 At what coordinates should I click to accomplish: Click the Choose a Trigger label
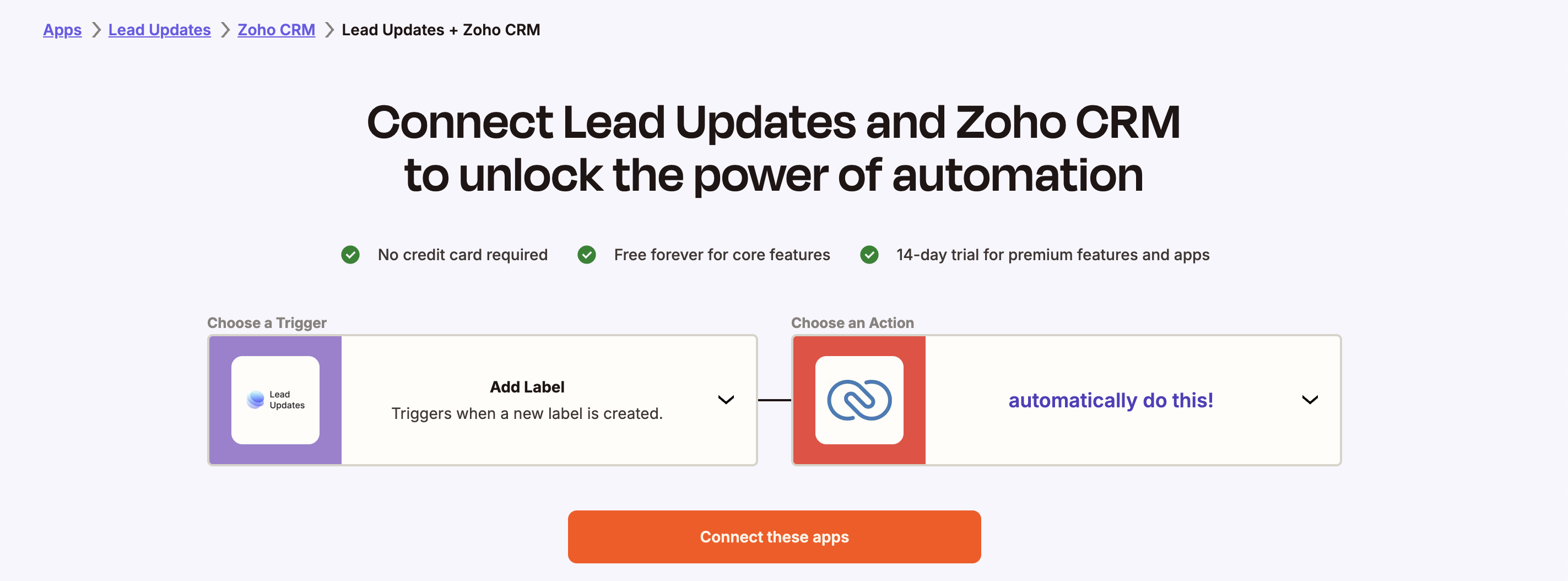[267, 323]
